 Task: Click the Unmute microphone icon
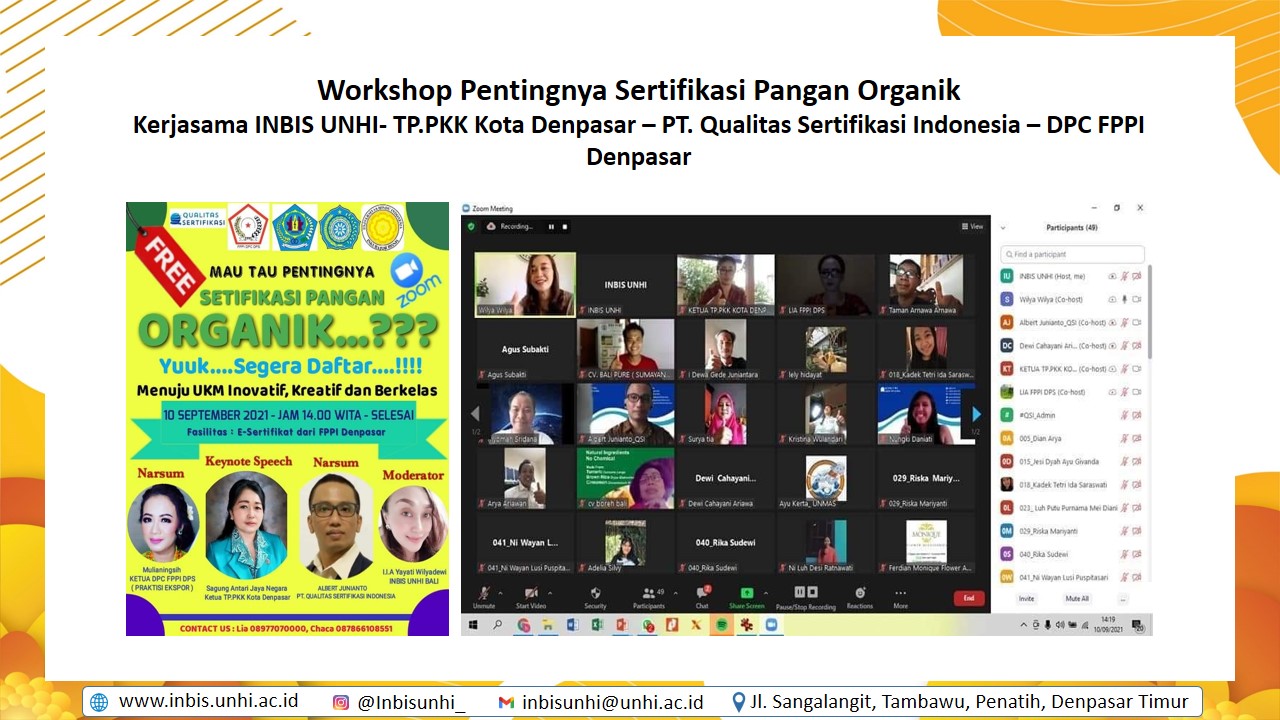tap(485, 593)
